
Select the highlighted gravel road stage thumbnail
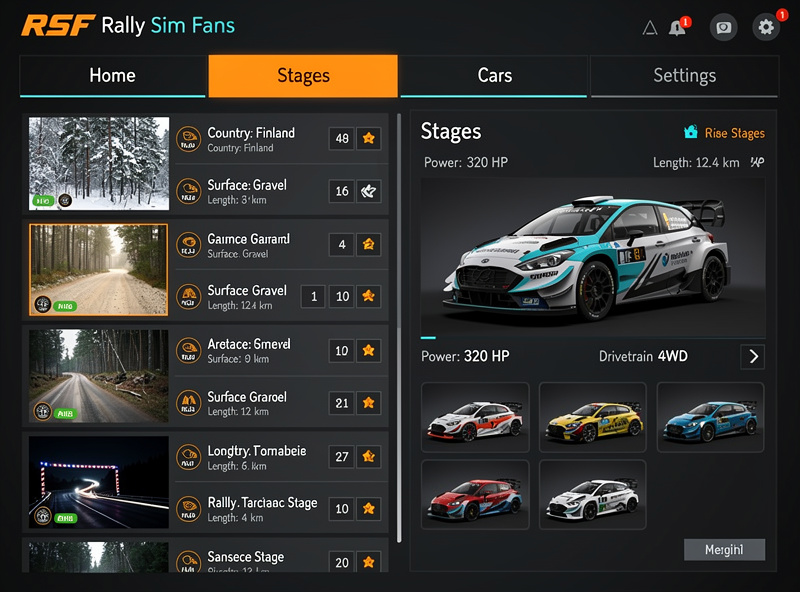pos(98,269)
